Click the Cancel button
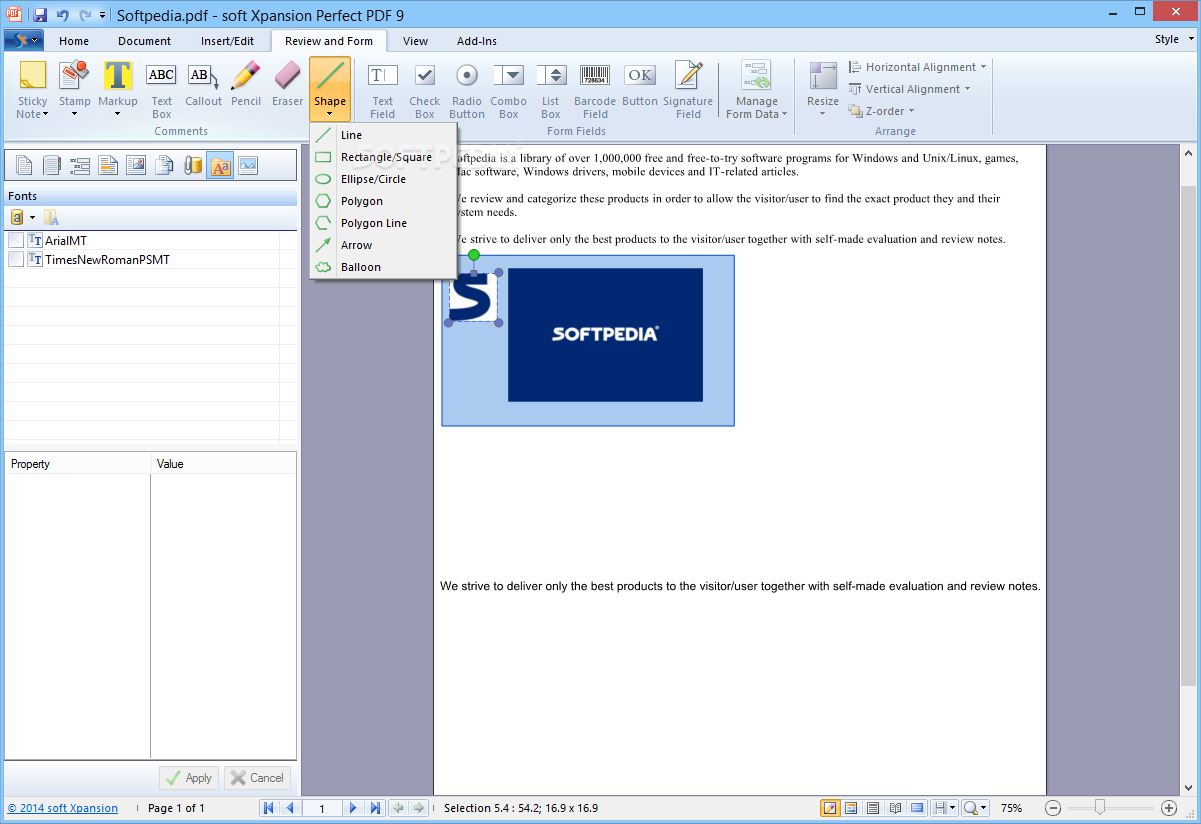Viewport: 1201px width, 824px height. tap(257, 778)
